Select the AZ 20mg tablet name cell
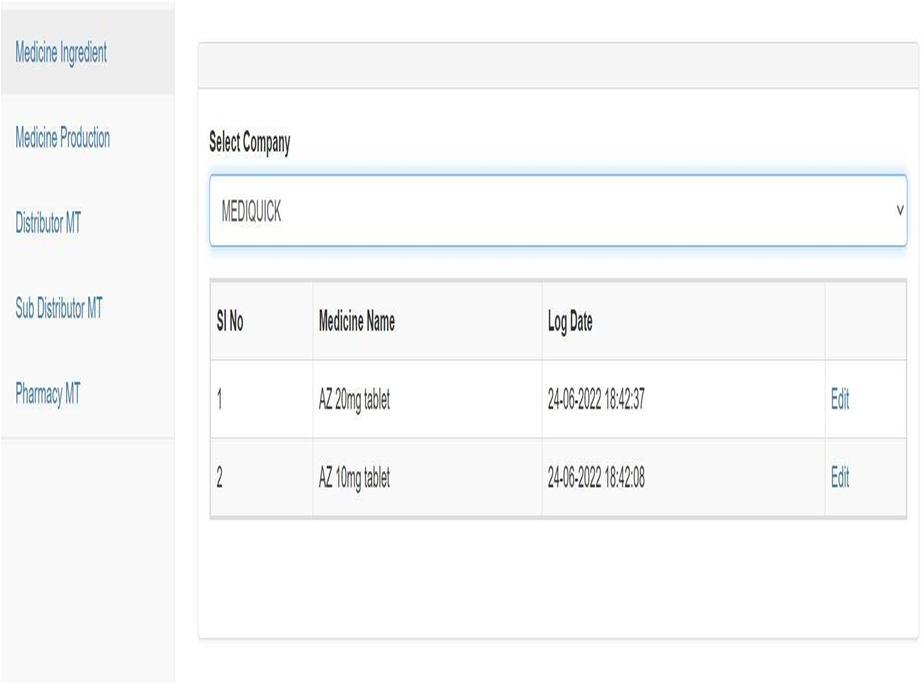 354,400
